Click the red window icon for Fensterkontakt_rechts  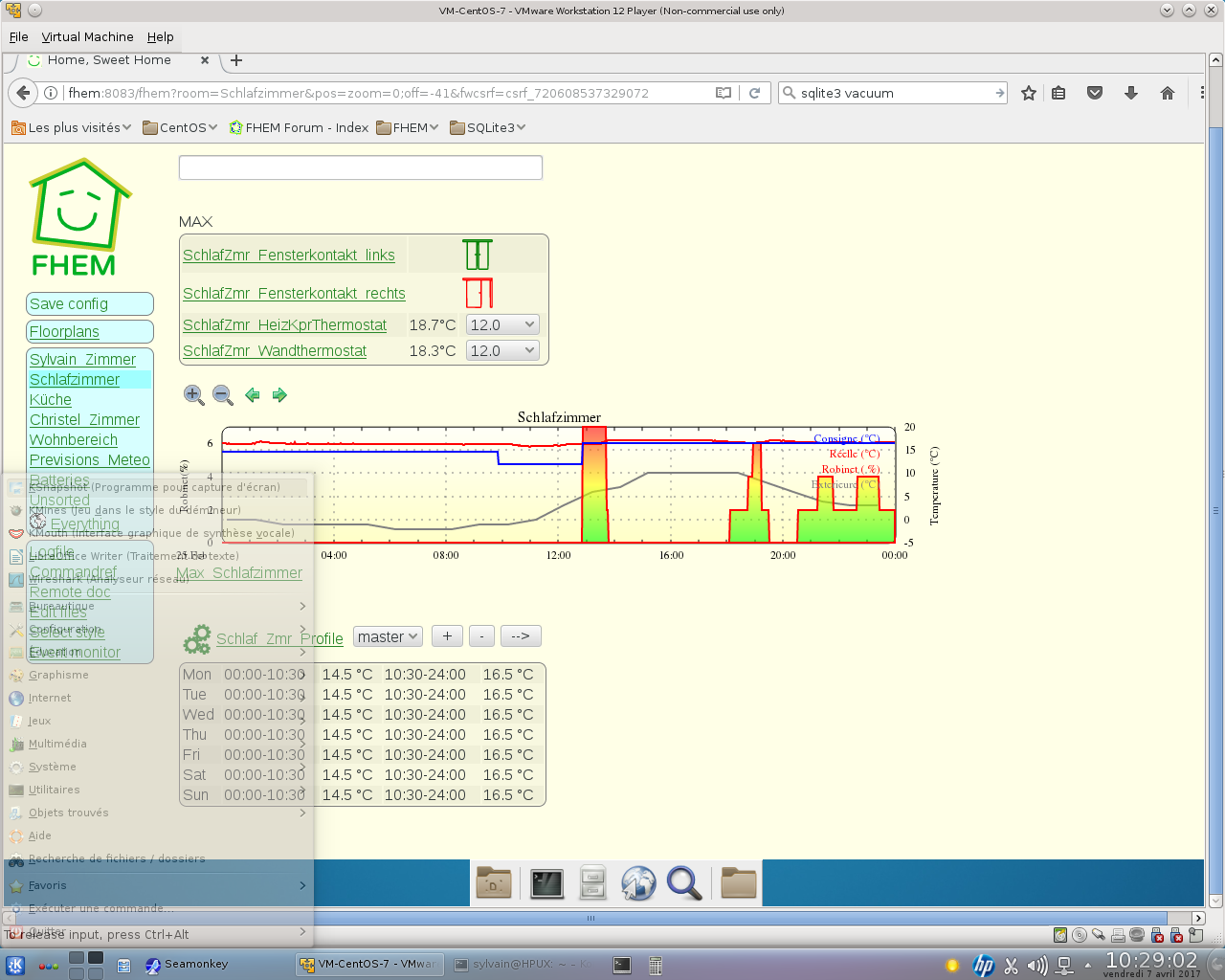[478, 293]
